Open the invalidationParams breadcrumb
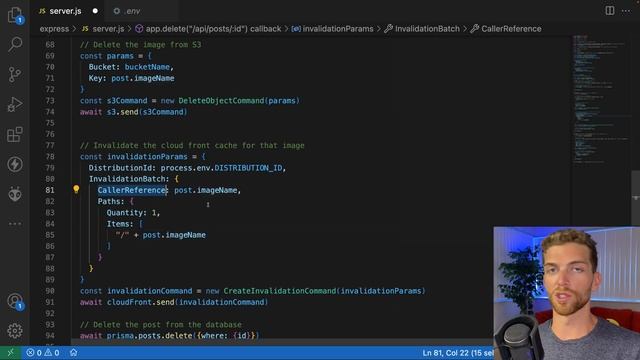The image size is (640, 360). coord(333,29)
